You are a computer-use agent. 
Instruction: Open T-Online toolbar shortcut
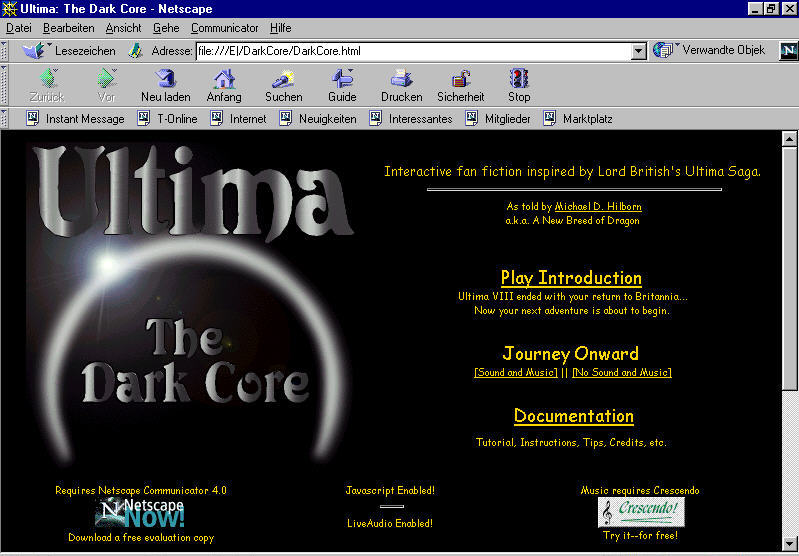tap(168, 119)
